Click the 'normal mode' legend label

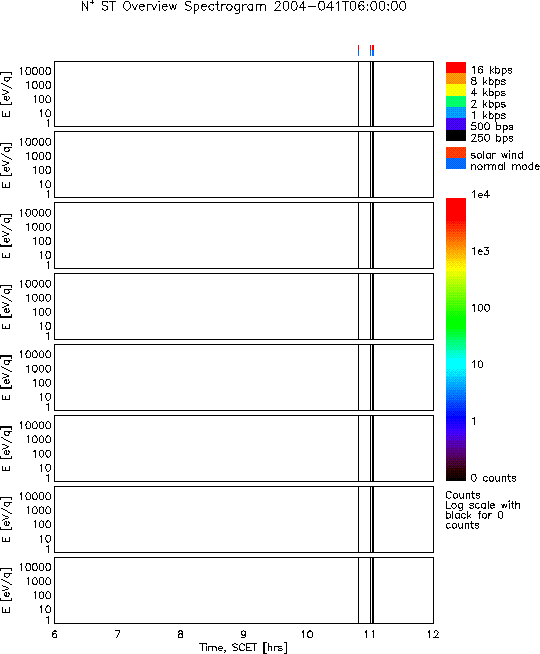[505, 166]
